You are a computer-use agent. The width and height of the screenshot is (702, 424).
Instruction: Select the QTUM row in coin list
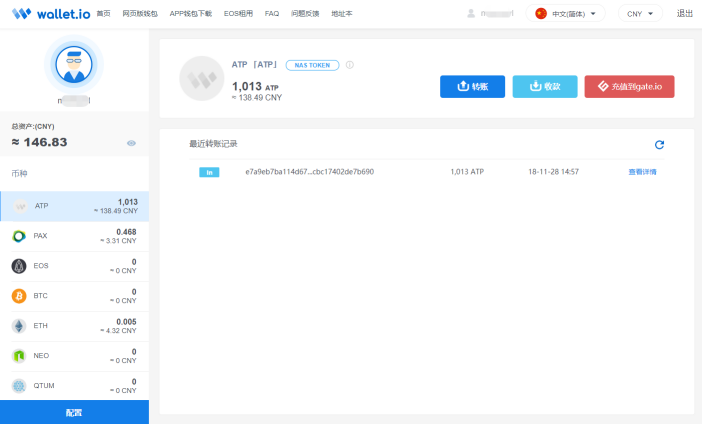(74, 386)
